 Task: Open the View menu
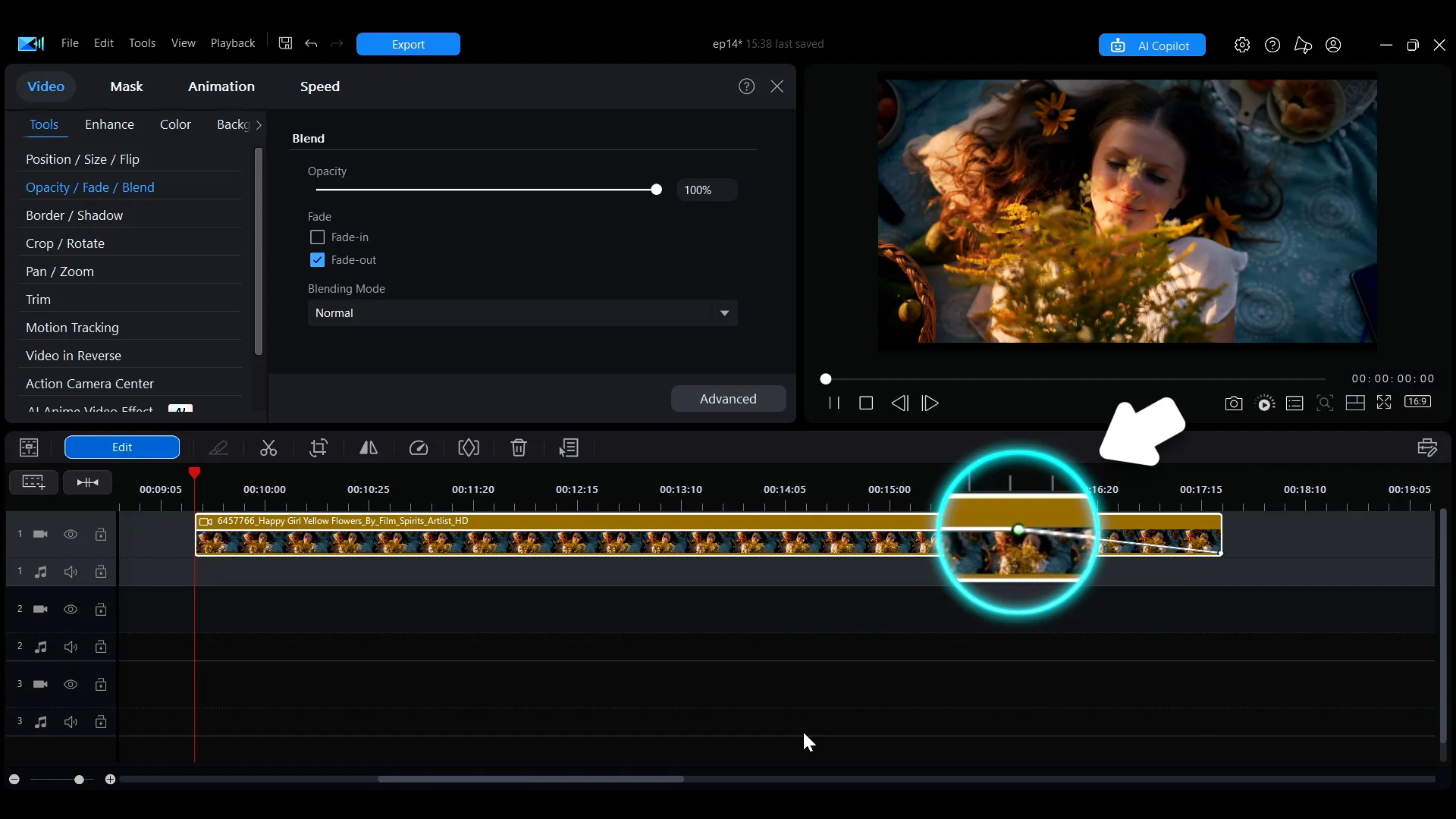pos(184,43)
